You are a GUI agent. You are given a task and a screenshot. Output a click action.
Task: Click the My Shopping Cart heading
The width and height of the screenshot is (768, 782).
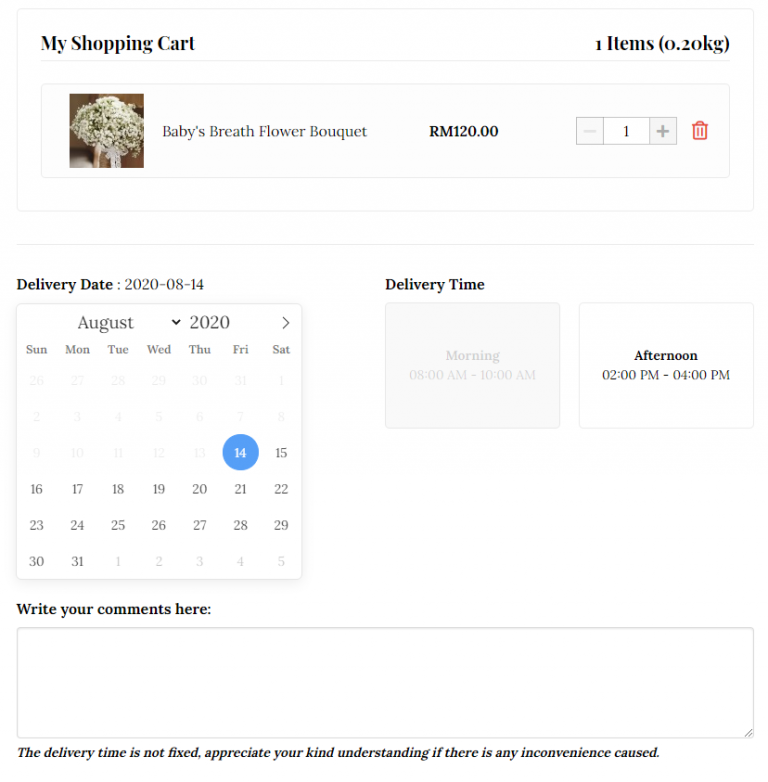click(x=118, y=43)
